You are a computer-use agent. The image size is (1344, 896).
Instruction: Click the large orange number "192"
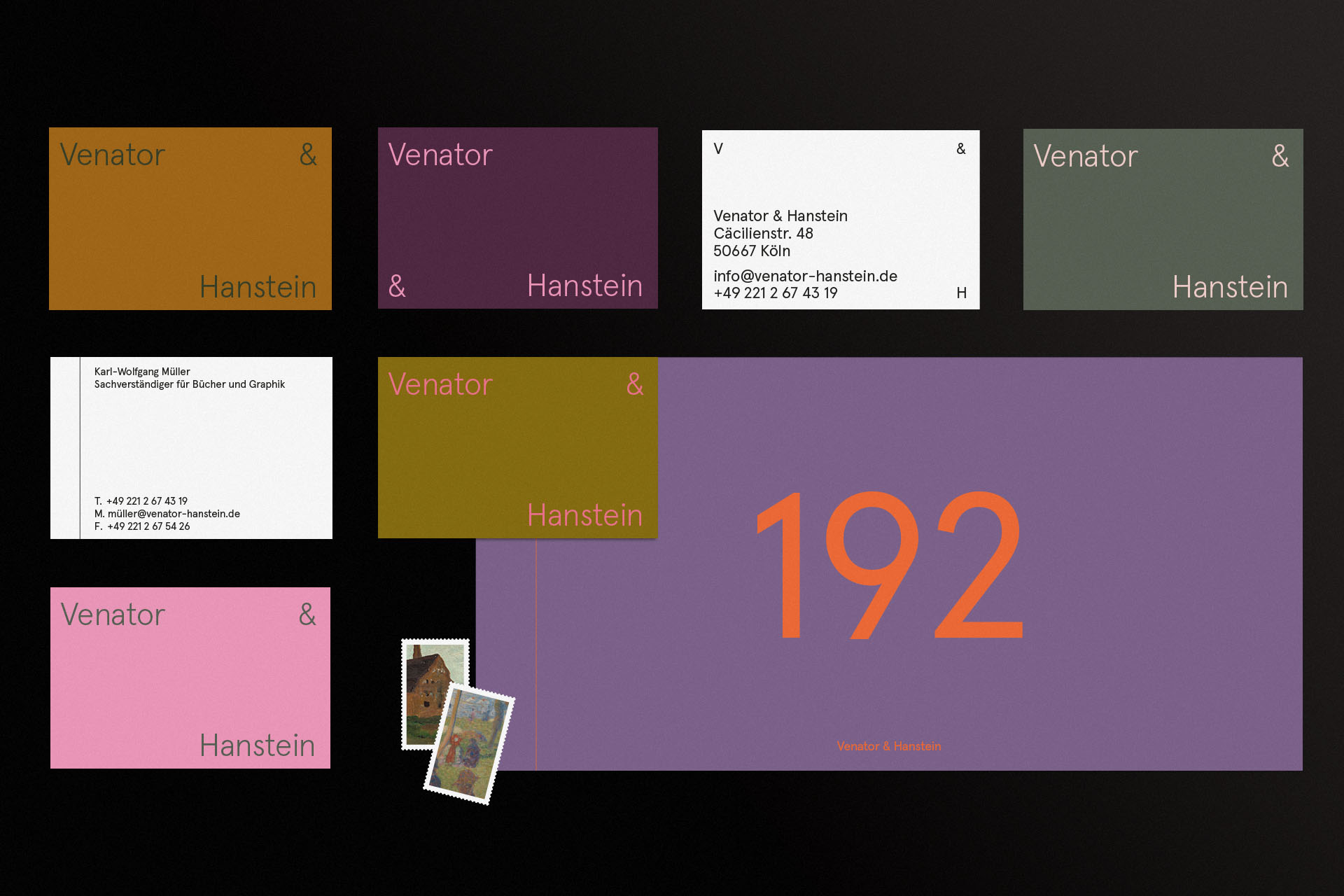[890, 565]
